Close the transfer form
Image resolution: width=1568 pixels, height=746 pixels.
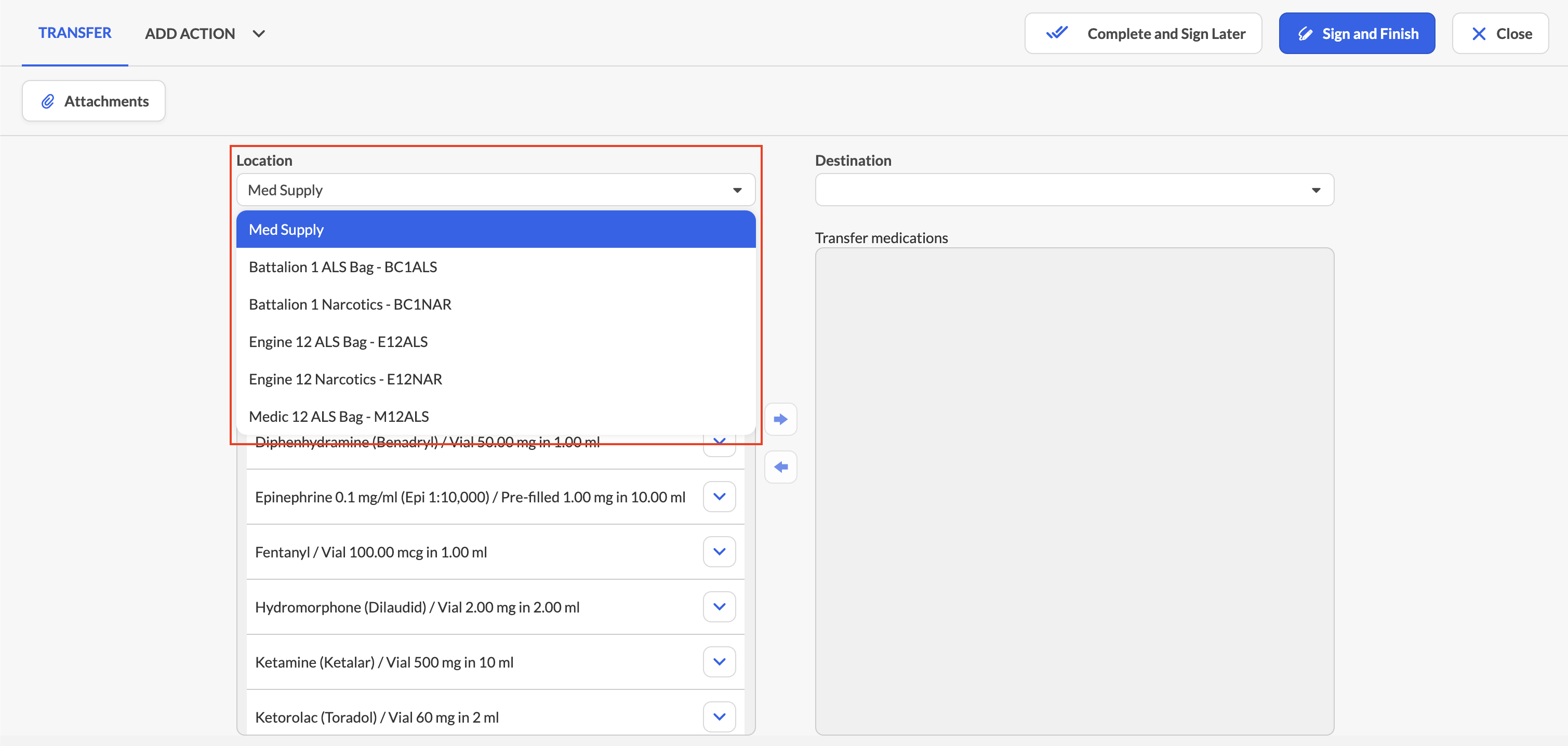coord(1500,33)
